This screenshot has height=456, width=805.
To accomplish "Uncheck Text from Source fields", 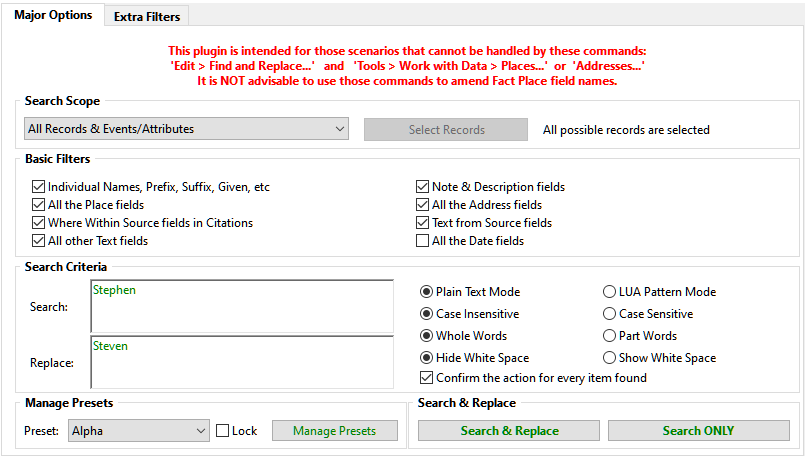I will tap(423, 223).
